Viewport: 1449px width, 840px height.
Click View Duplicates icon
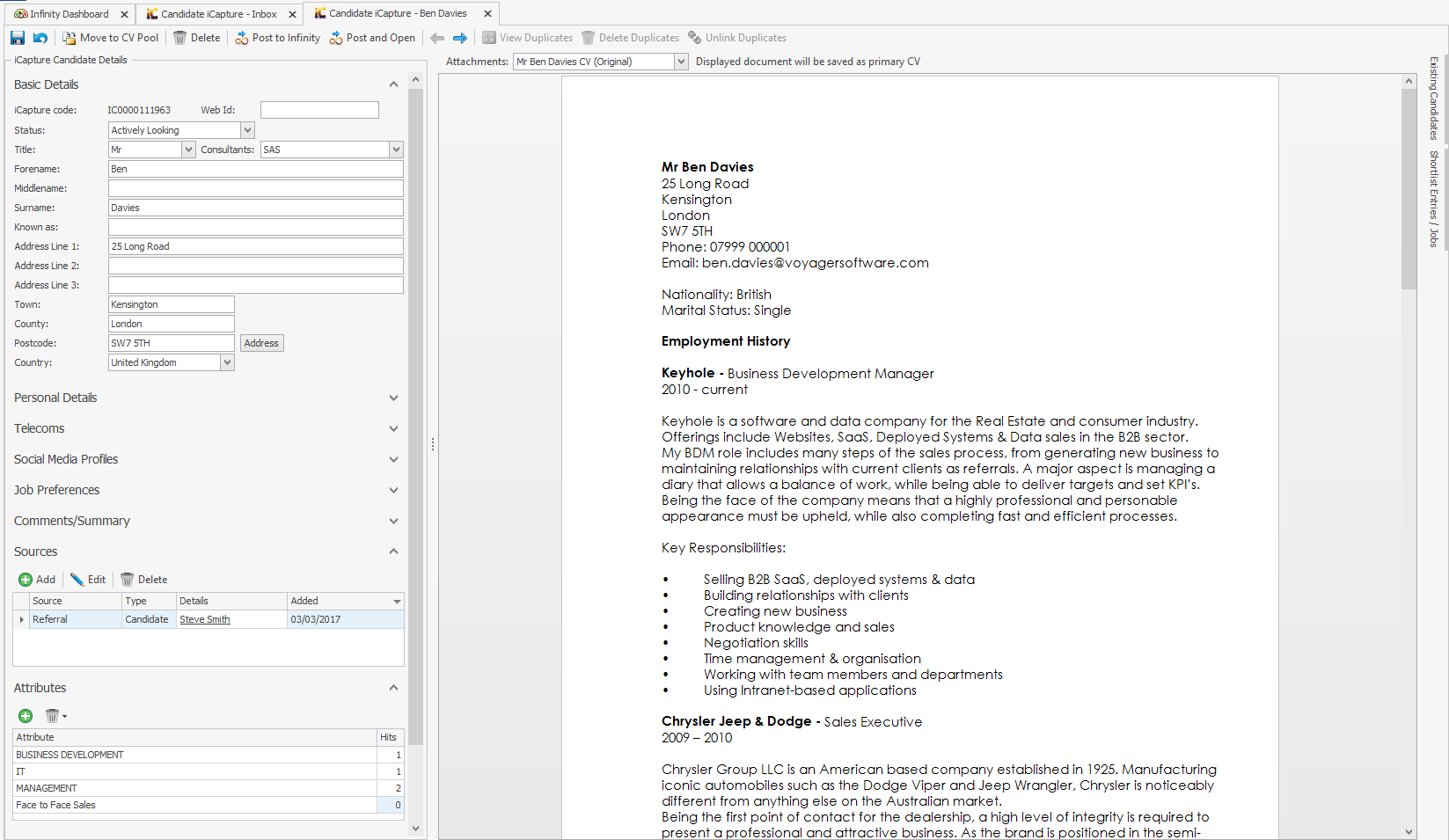point(489,38)
